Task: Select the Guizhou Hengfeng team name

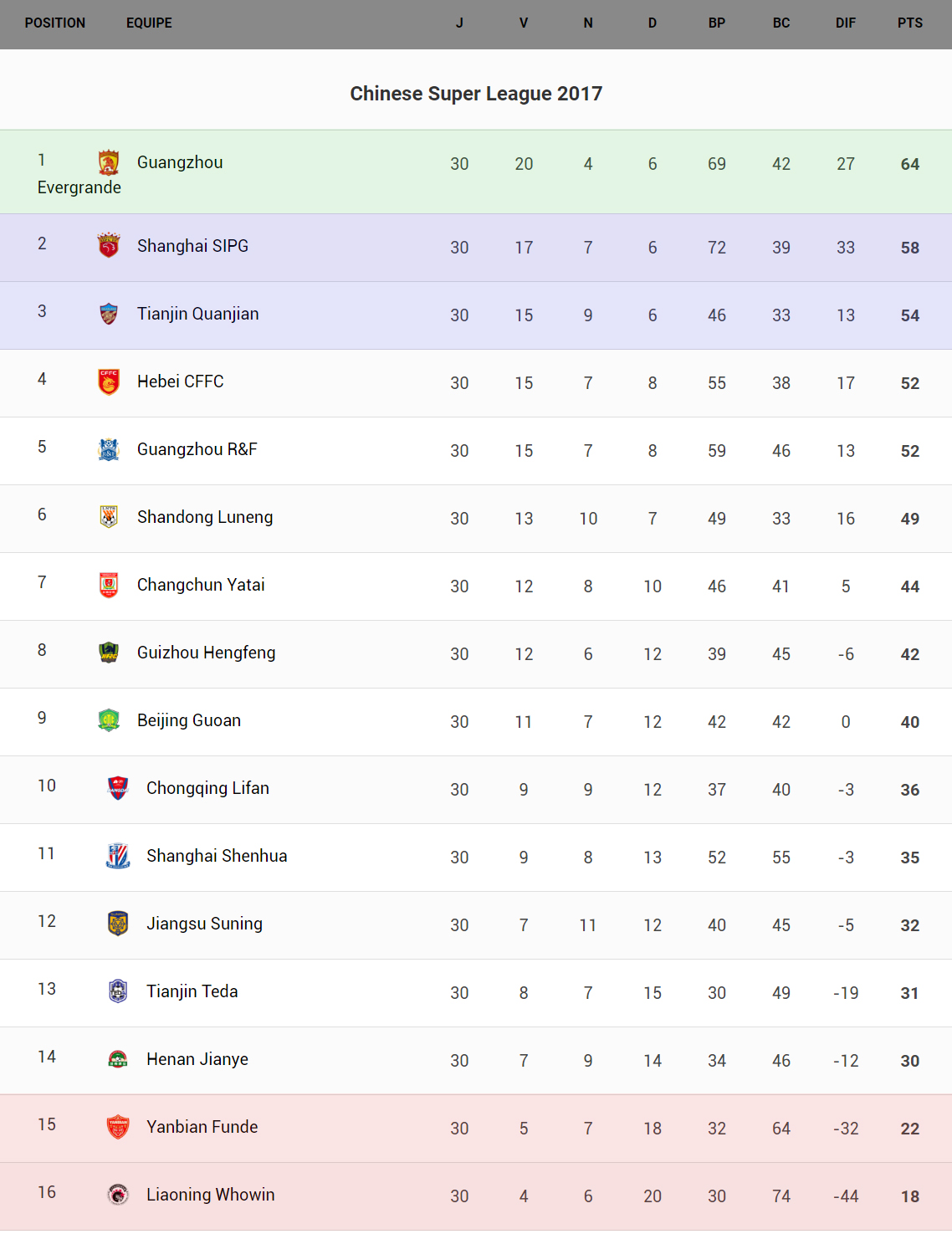Action: point(206,653)
